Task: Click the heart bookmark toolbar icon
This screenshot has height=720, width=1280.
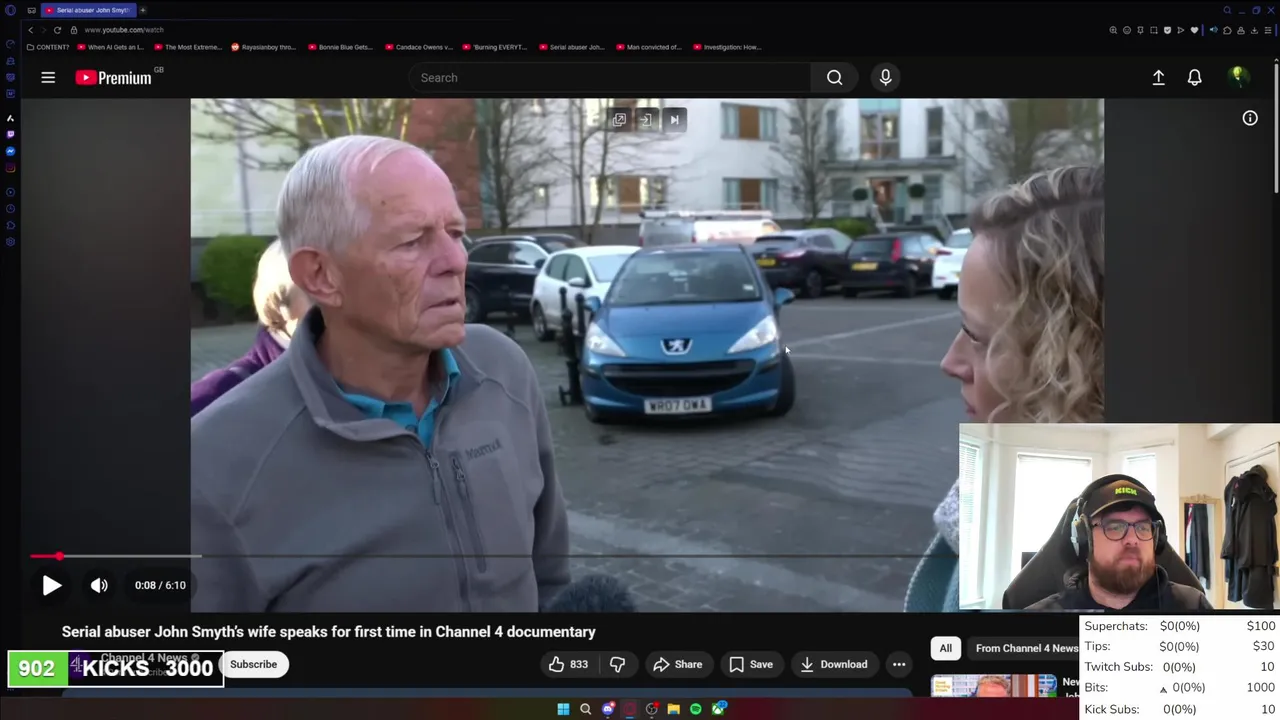Action: pos(1194,30)
